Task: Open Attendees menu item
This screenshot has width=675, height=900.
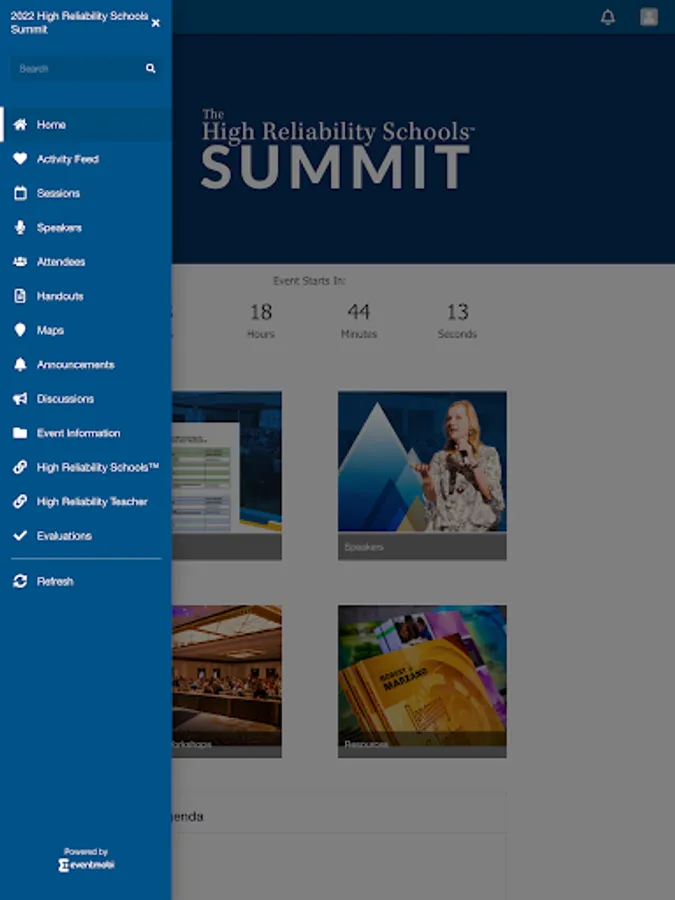Action: [x=86, y=262]
